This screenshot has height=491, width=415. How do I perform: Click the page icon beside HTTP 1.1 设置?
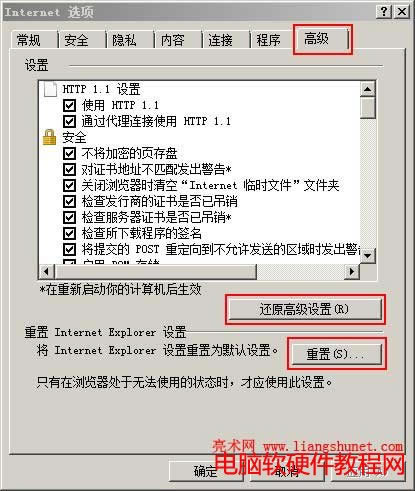click(x=50, y=89)
